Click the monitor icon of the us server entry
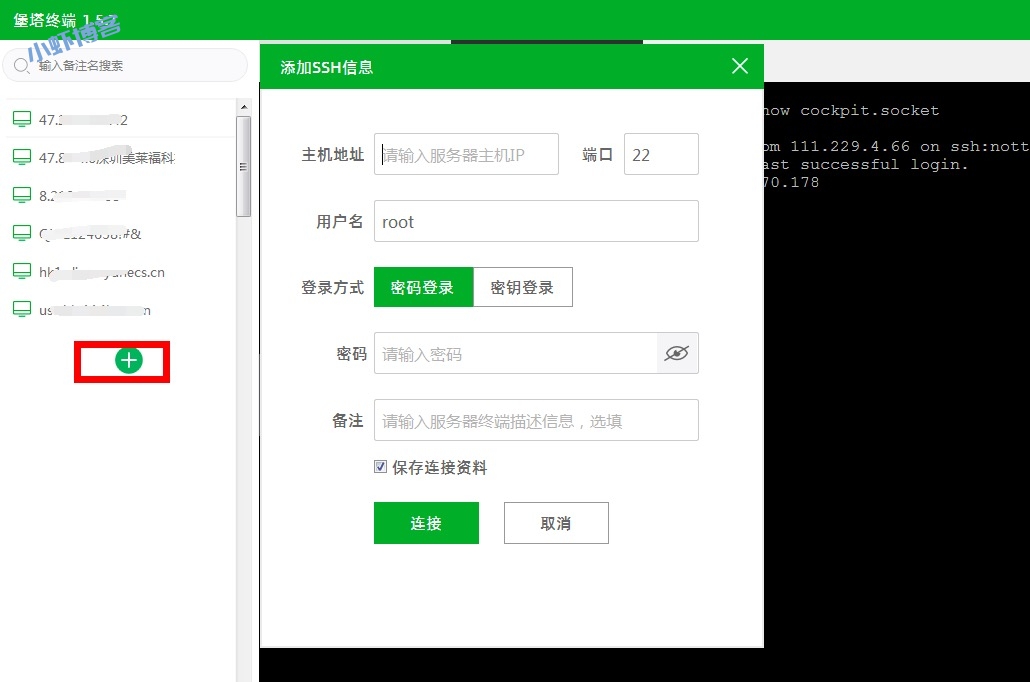 (21, 308)
